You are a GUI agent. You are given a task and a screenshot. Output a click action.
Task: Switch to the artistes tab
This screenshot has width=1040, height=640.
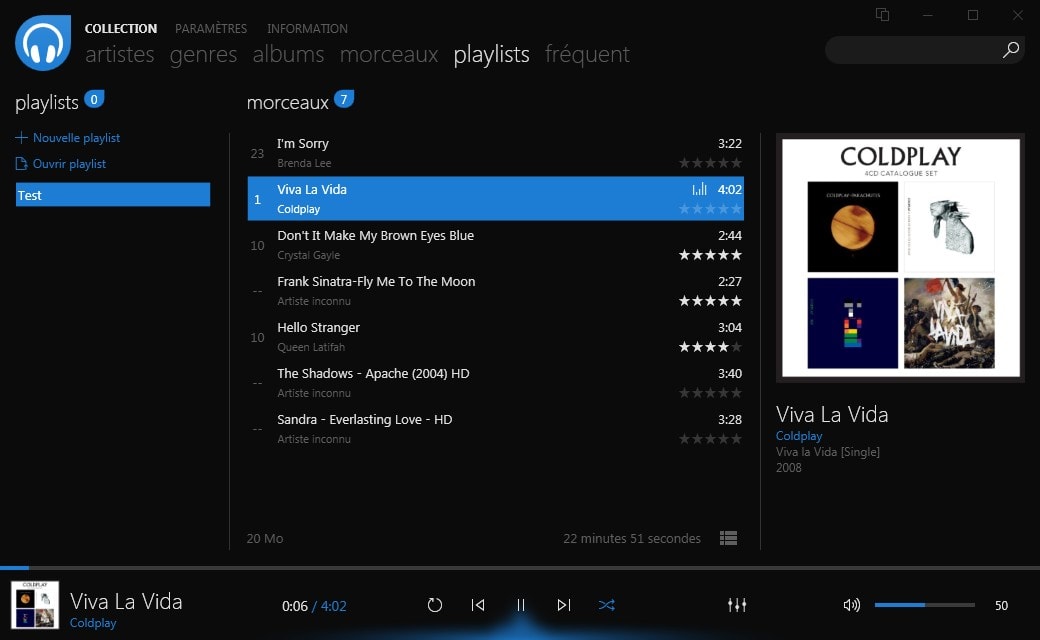[119, 54]
